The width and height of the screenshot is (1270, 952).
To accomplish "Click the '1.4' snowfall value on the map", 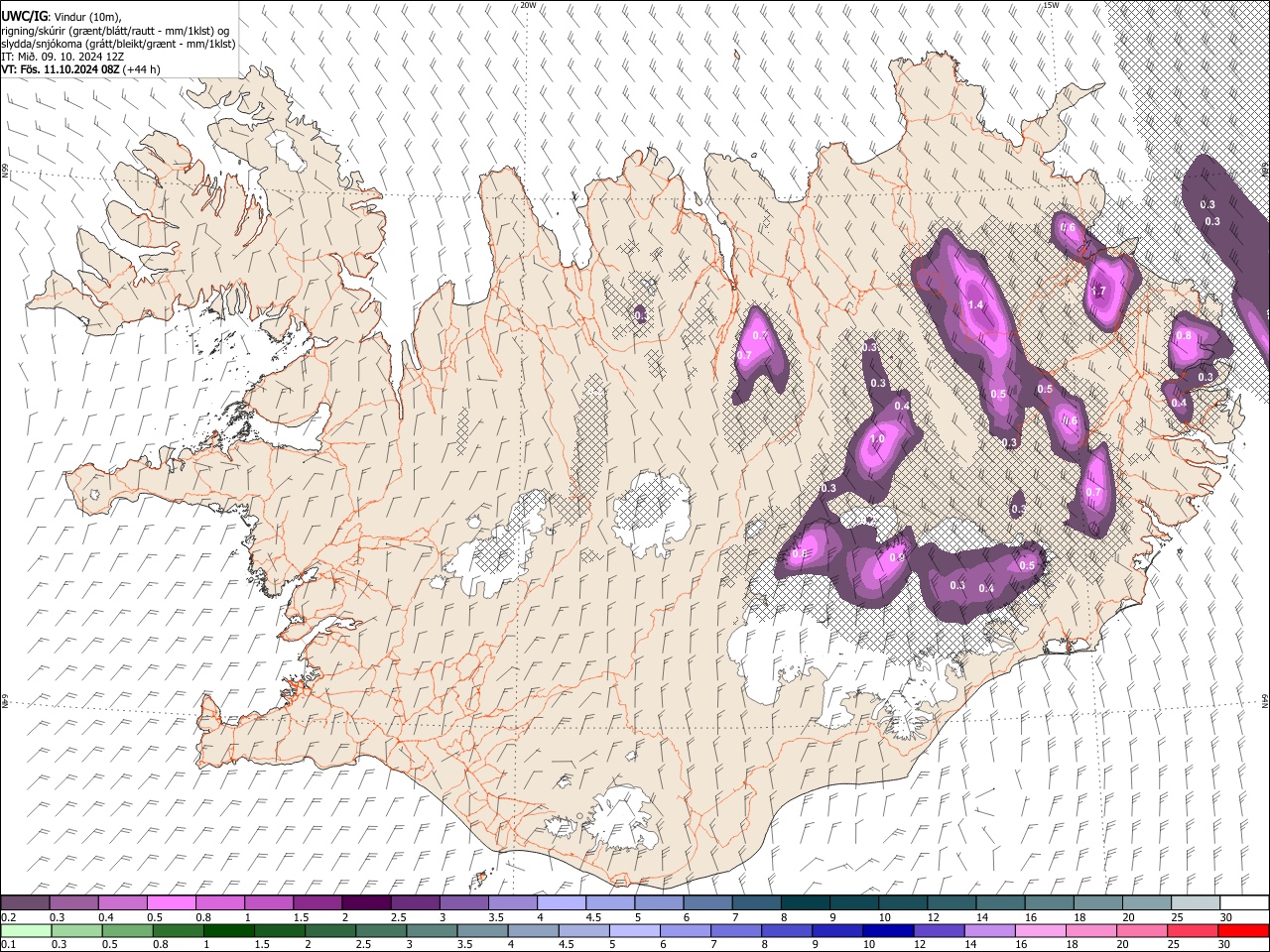I will point(974,304).
